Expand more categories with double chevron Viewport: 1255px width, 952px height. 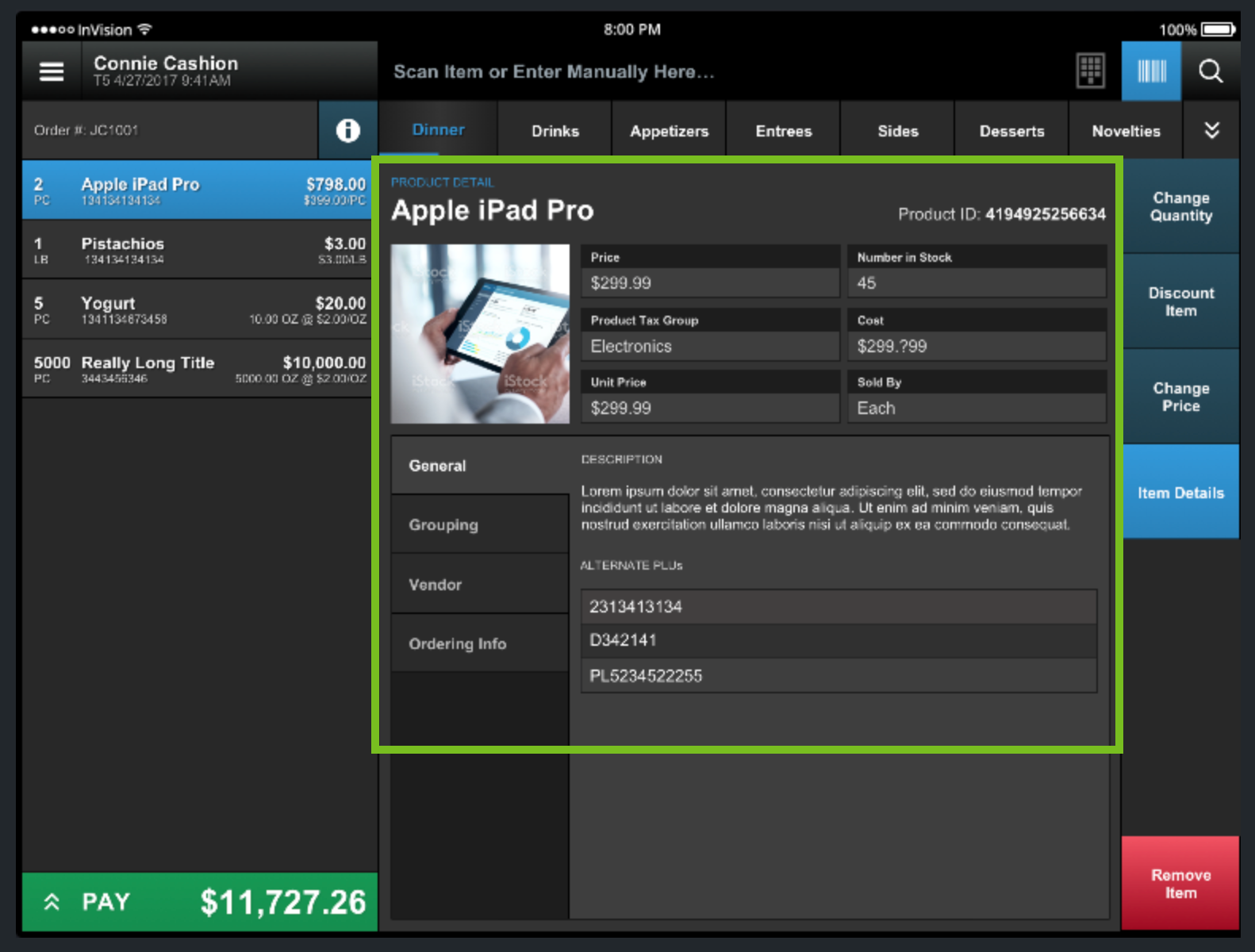pyautogui.click(x=1211, y=130)
